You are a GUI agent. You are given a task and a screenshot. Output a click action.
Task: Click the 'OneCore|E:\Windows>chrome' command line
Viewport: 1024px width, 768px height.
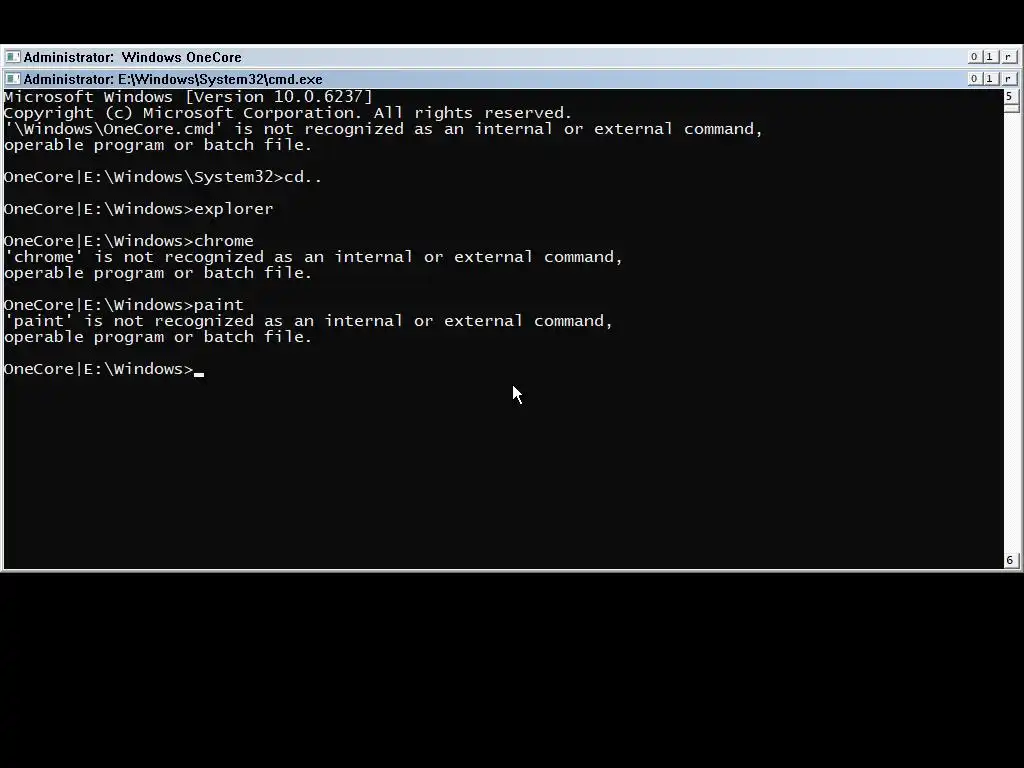click(x=129, y=241)
